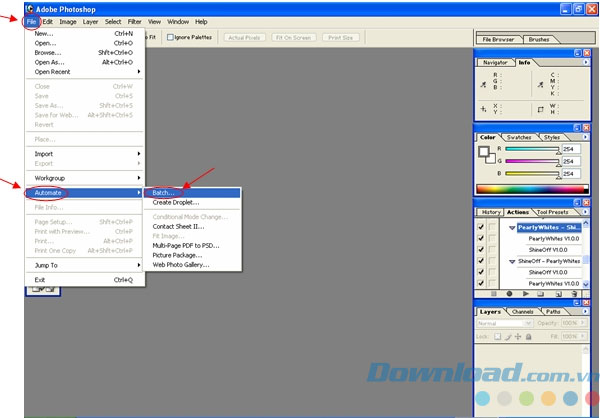Click foreground color swatch in Color panel
This screenshot has width=600, height=418.
pyautogui.click(x=483, y=152)
